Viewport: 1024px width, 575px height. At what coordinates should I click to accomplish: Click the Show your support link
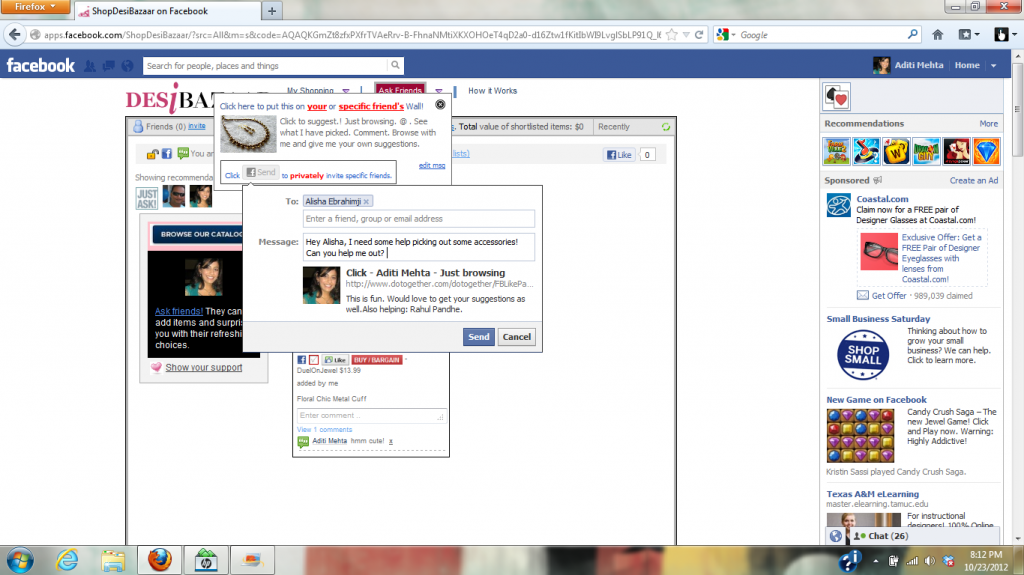(x=204, y=367)
